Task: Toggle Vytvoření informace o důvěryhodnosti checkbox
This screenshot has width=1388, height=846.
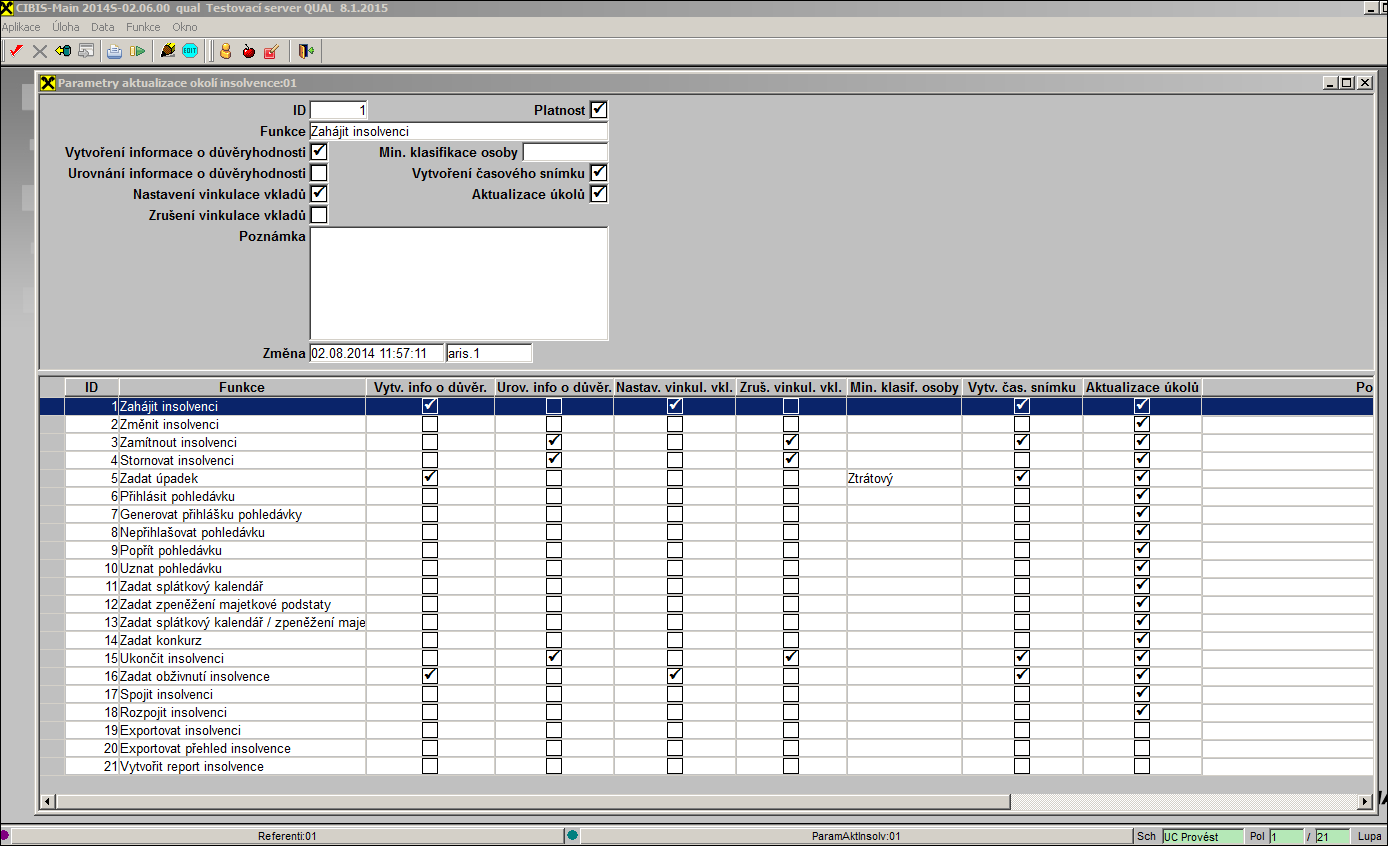Action: pos(319,152)
